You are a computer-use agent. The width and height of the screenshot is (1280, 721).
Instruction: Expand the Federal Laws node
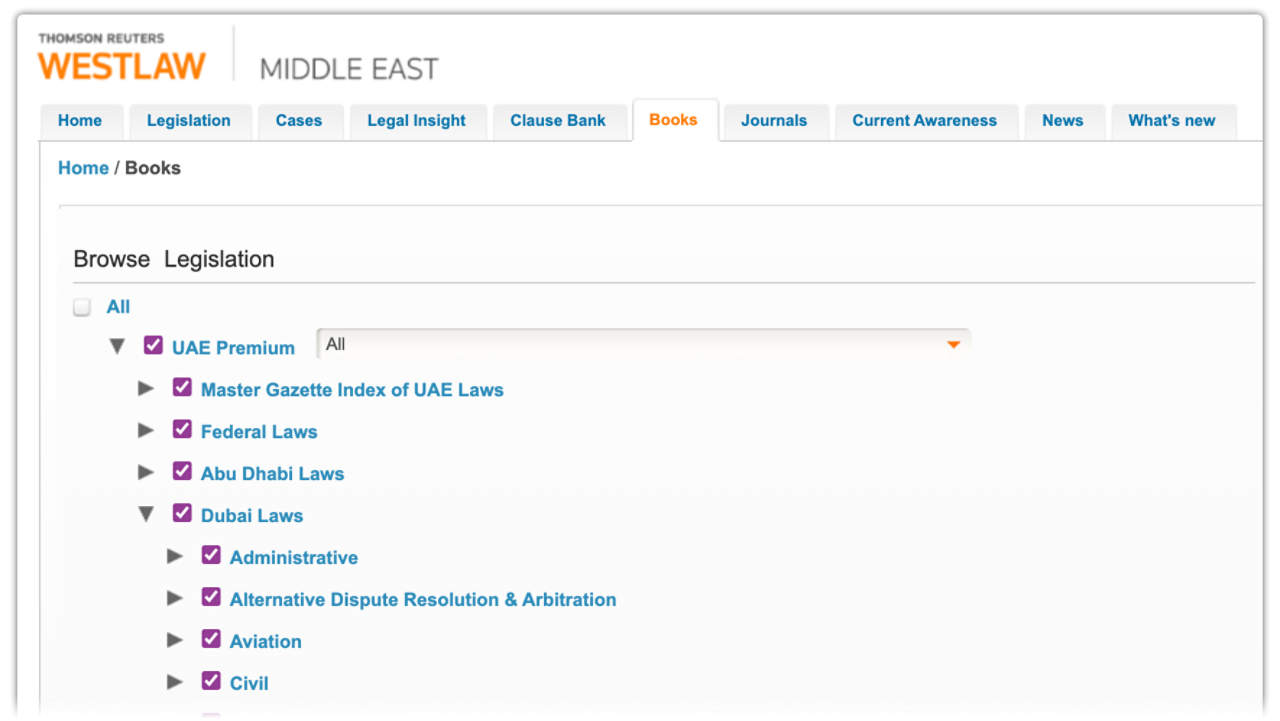click(146, 431)
